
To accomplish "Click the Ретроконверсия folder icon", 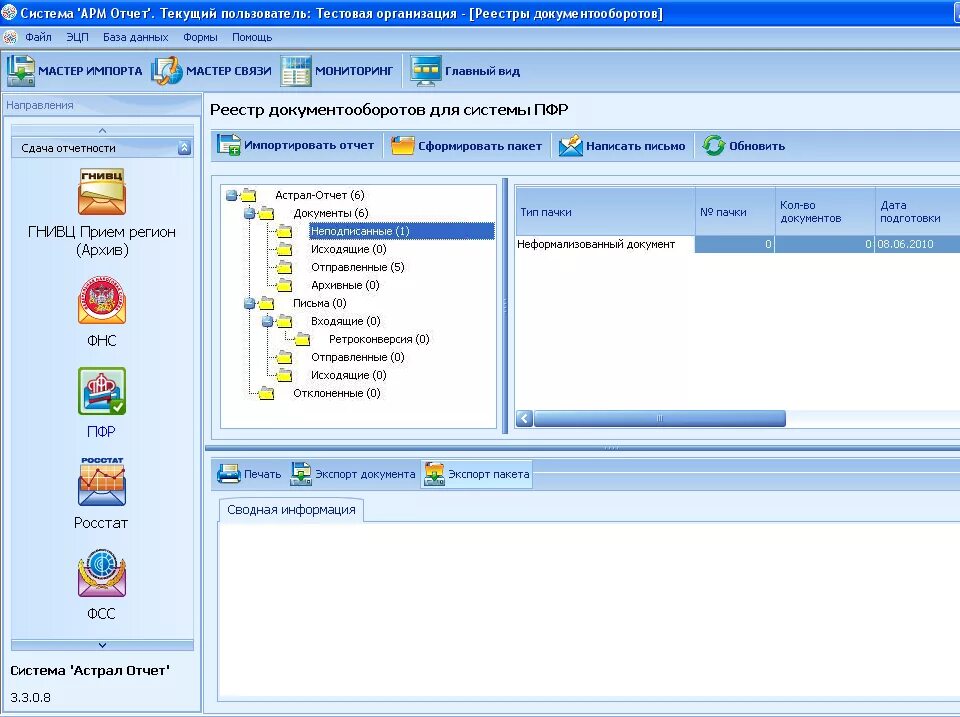I will tap(302, 339).
